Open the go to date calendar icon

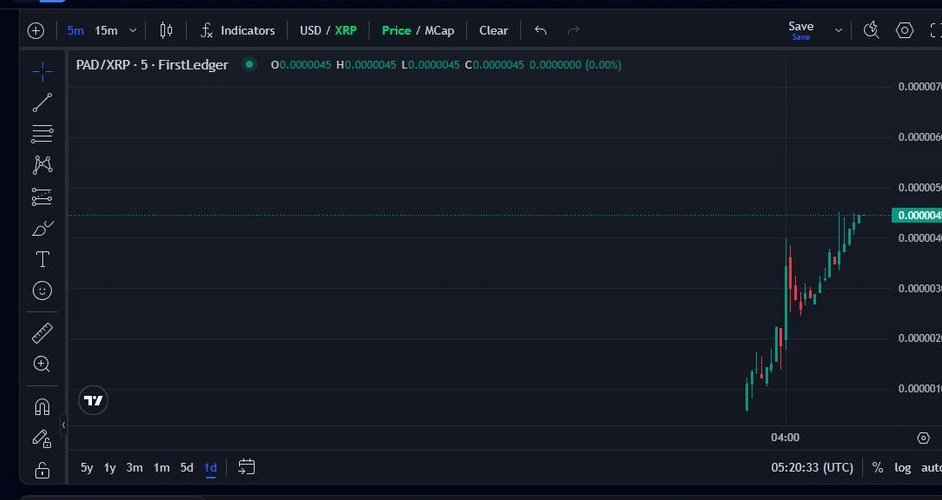(247, 467)
